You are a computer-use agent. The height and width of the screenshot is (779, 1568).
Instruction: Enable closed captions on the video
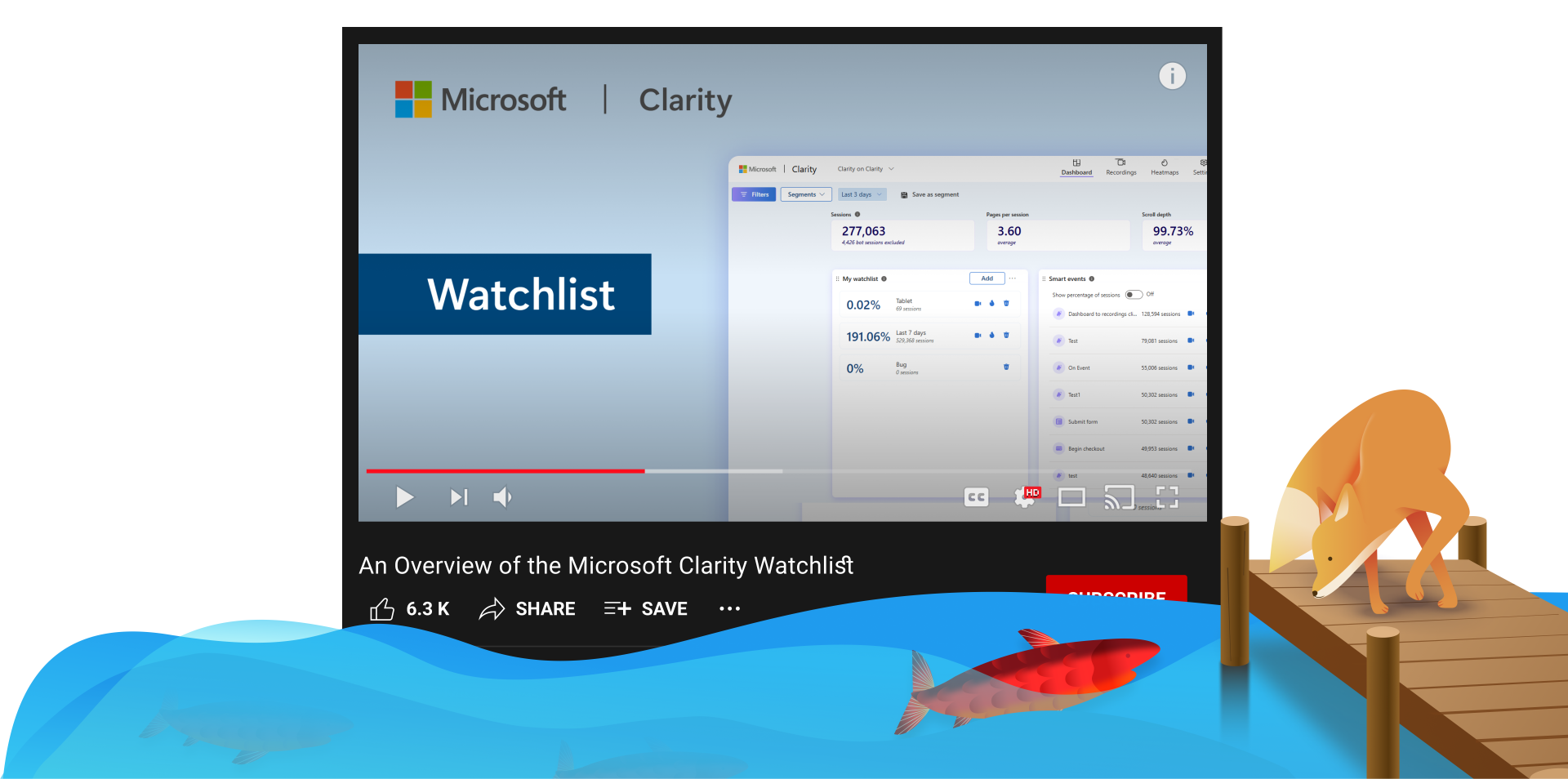[976, 496]
